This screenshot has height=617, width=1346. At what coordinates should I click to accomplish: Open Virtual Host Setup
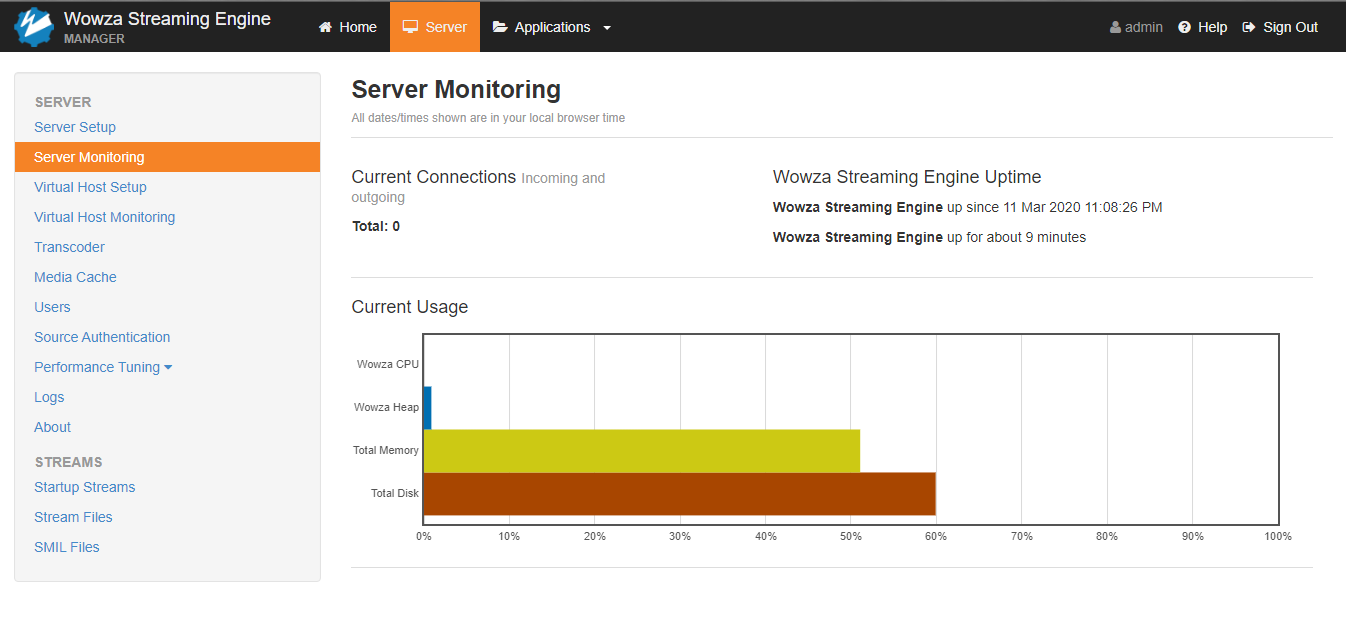pyautogui.click(x=90, y=187)
